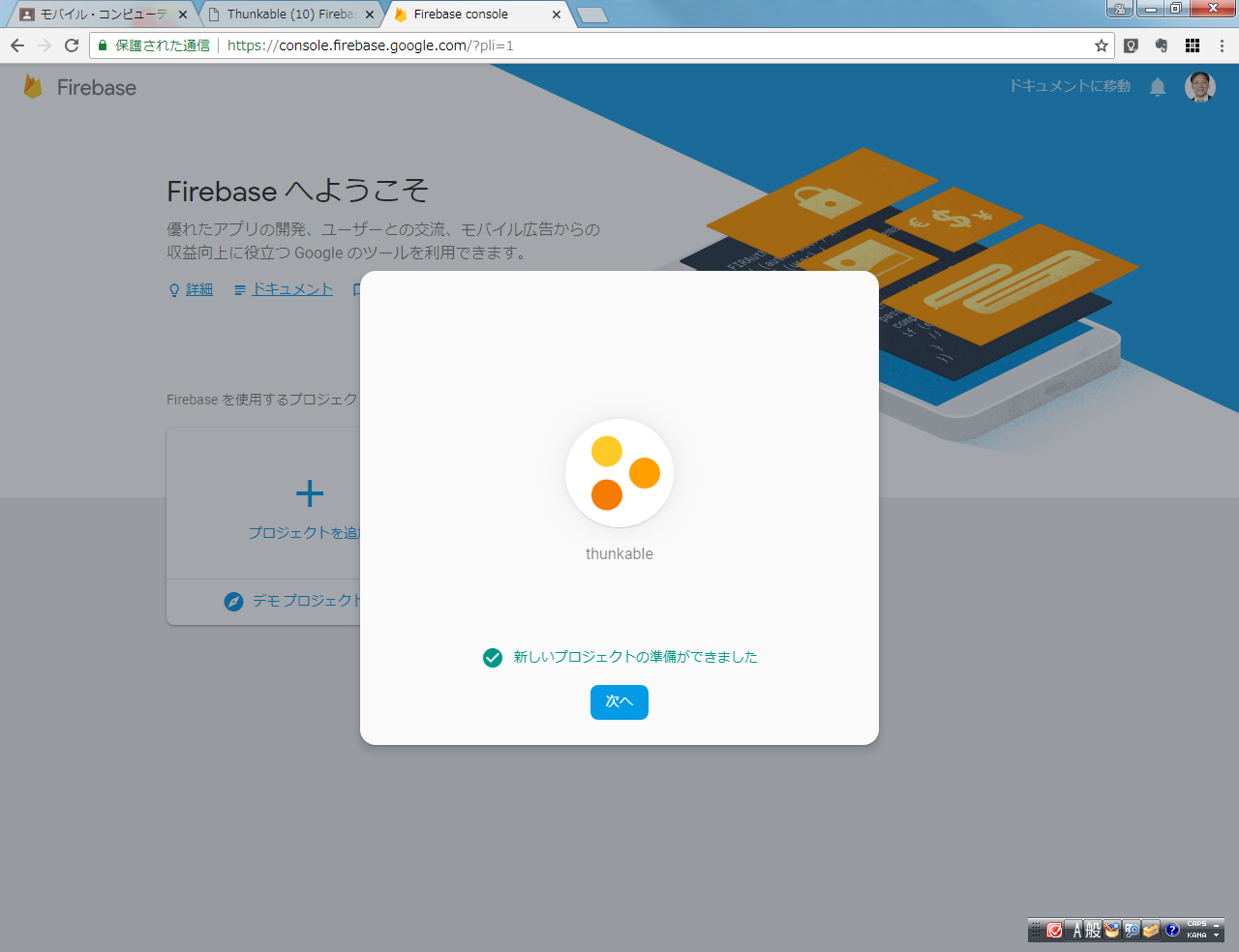
Task: Close the Firebase console tab
Action: 556,15
